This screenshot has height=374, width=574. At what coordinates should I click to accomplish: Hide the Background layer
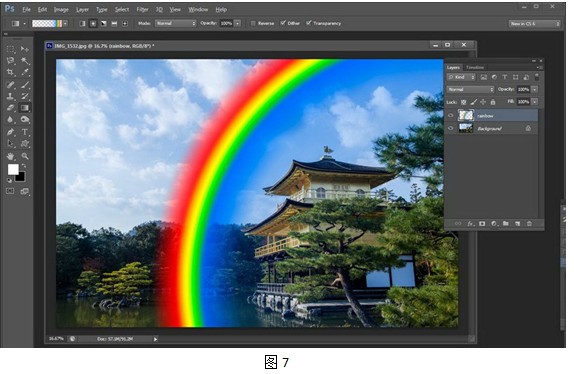pyautogui.click(x=451, y=128)
